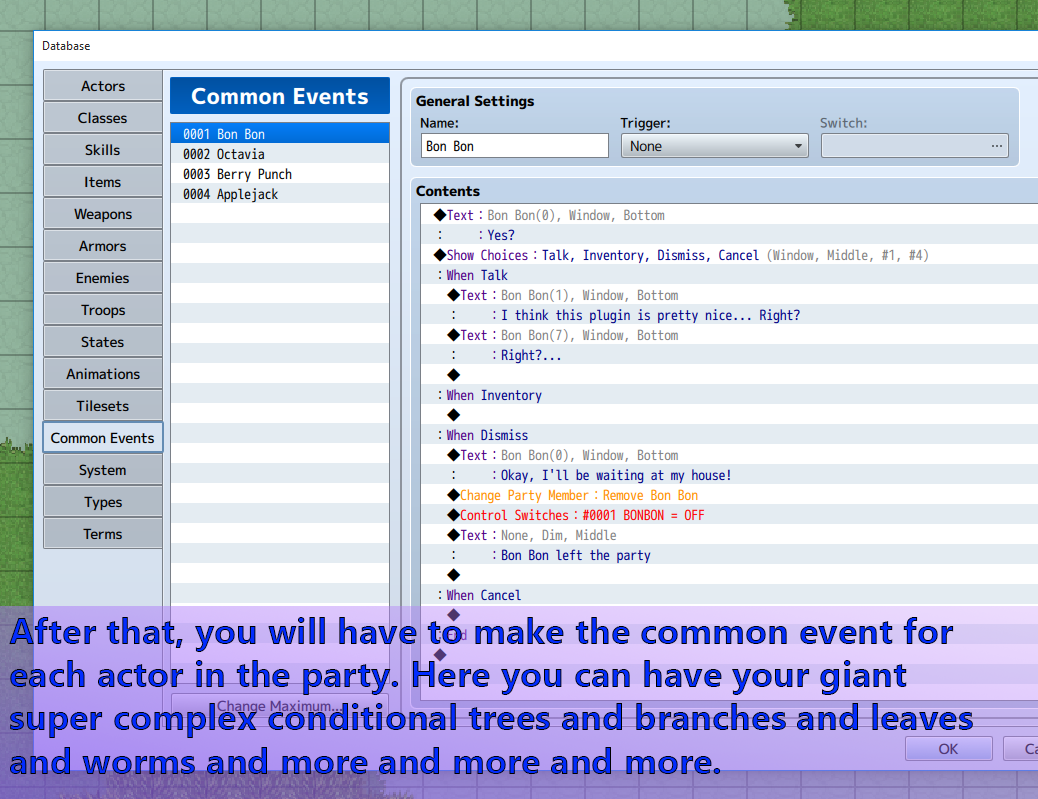Expand the Trigger dropdown
This screenshot has width=1038, height=799.
pos(714,146)
